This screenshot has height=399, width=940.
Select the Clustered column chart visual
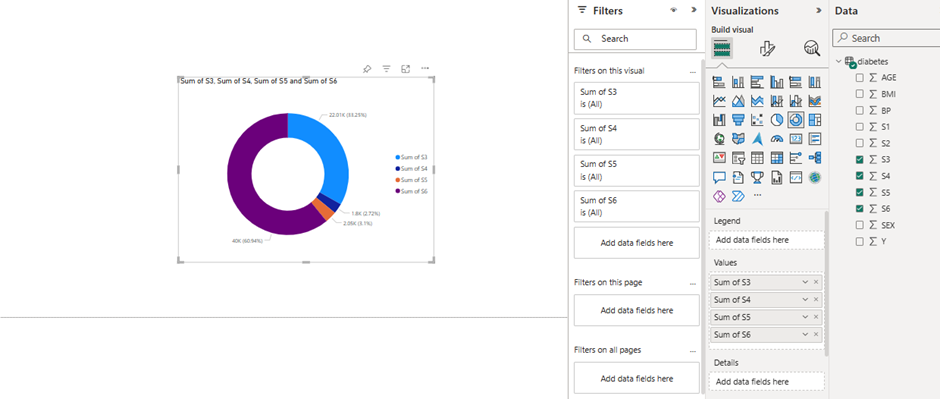777,82
